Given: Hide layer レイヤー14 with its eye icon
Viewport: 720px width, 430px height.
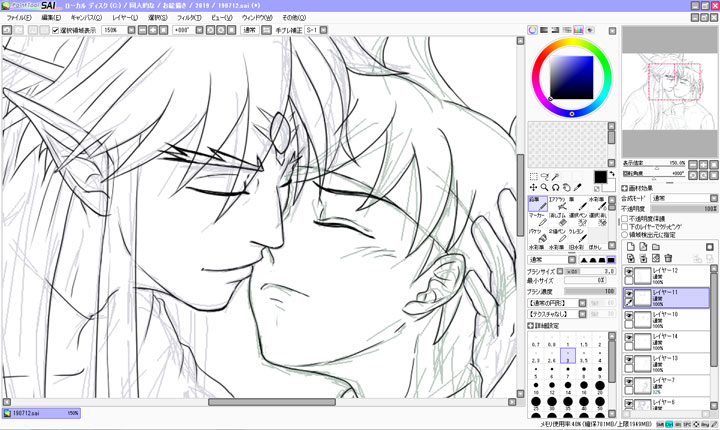Looking at the screenshot, I should [629, 337].
